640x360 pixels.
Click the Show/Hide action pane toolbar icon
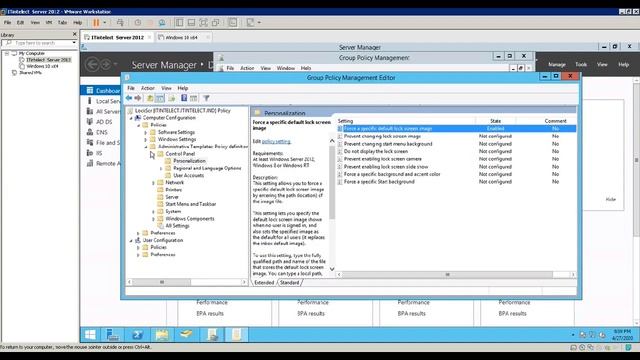pos(193,98)
